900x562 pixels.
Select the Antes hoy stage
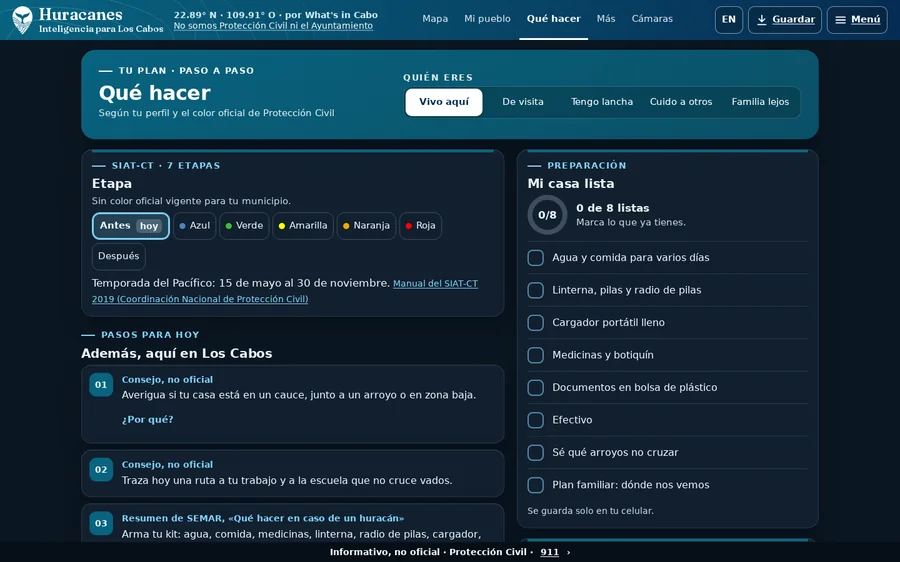pos(131,226)
